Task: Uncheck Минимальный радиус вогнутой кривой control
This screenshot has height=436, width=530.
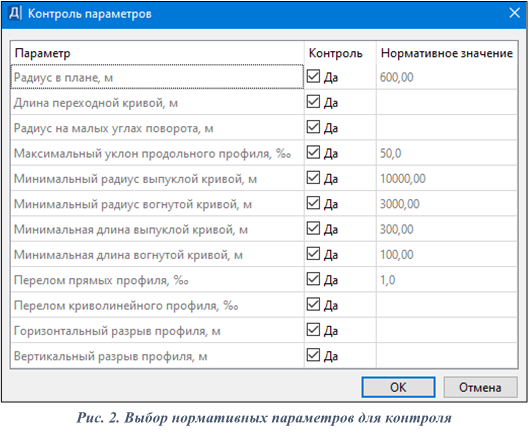Action: 313,203
